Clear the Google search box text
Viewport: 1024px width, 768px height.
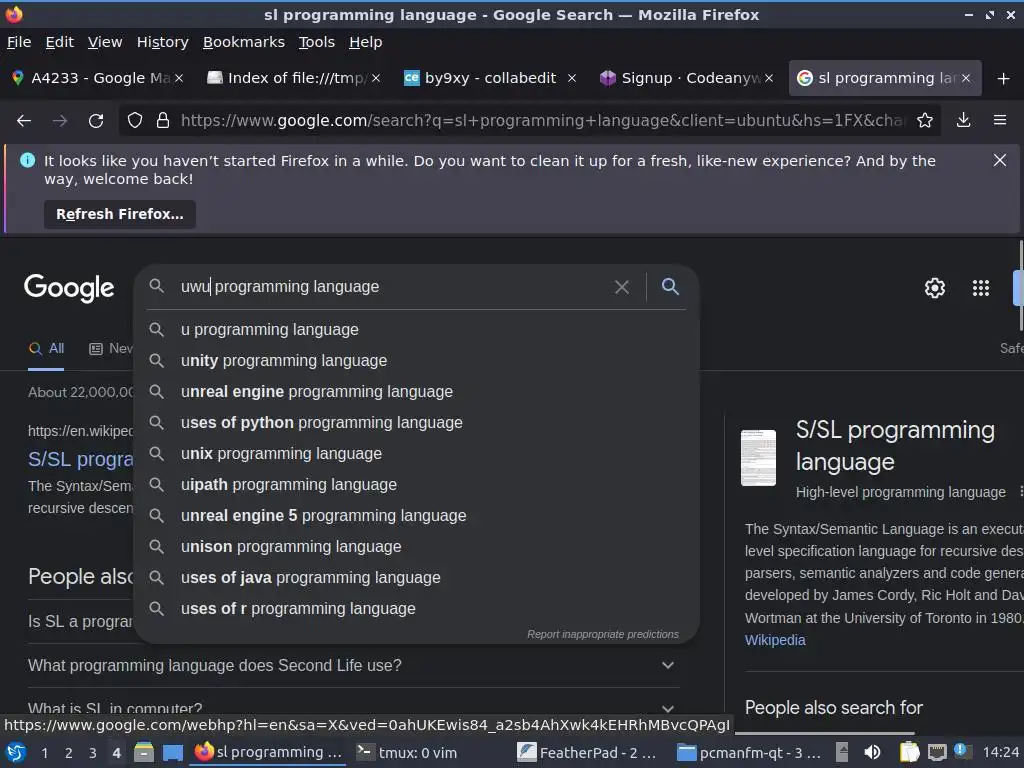tap(622, 287)
